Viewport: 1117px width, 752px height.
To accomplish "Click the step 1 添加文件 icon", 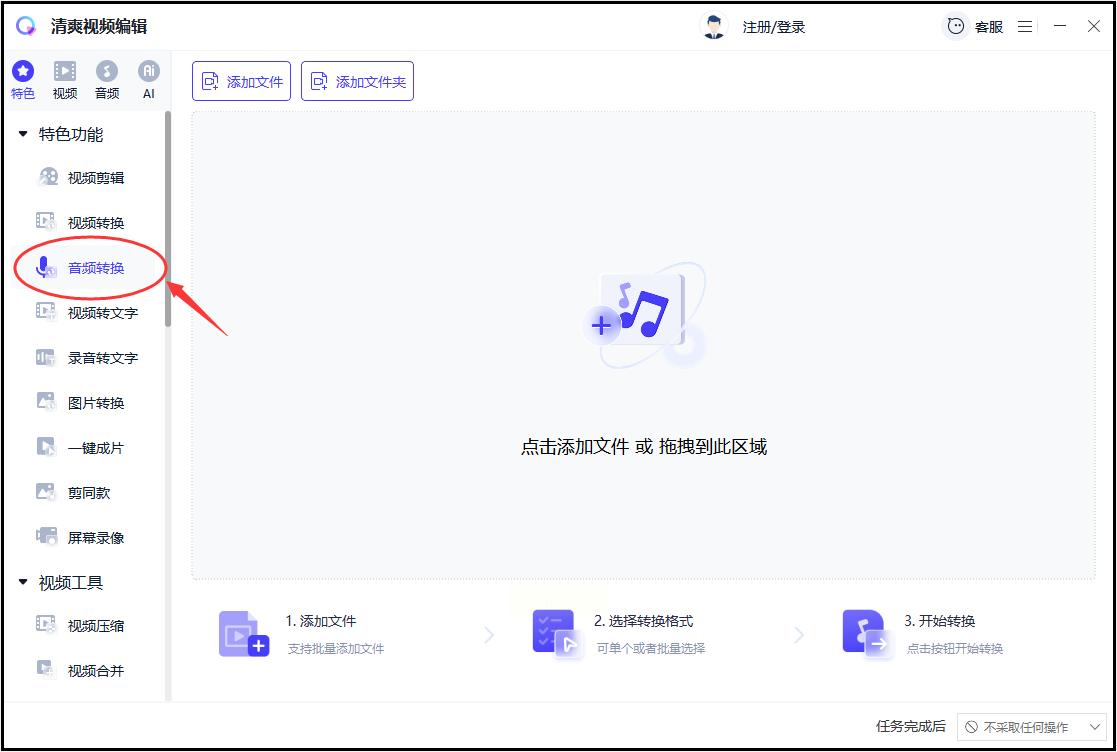I will (x=244, y=634).
